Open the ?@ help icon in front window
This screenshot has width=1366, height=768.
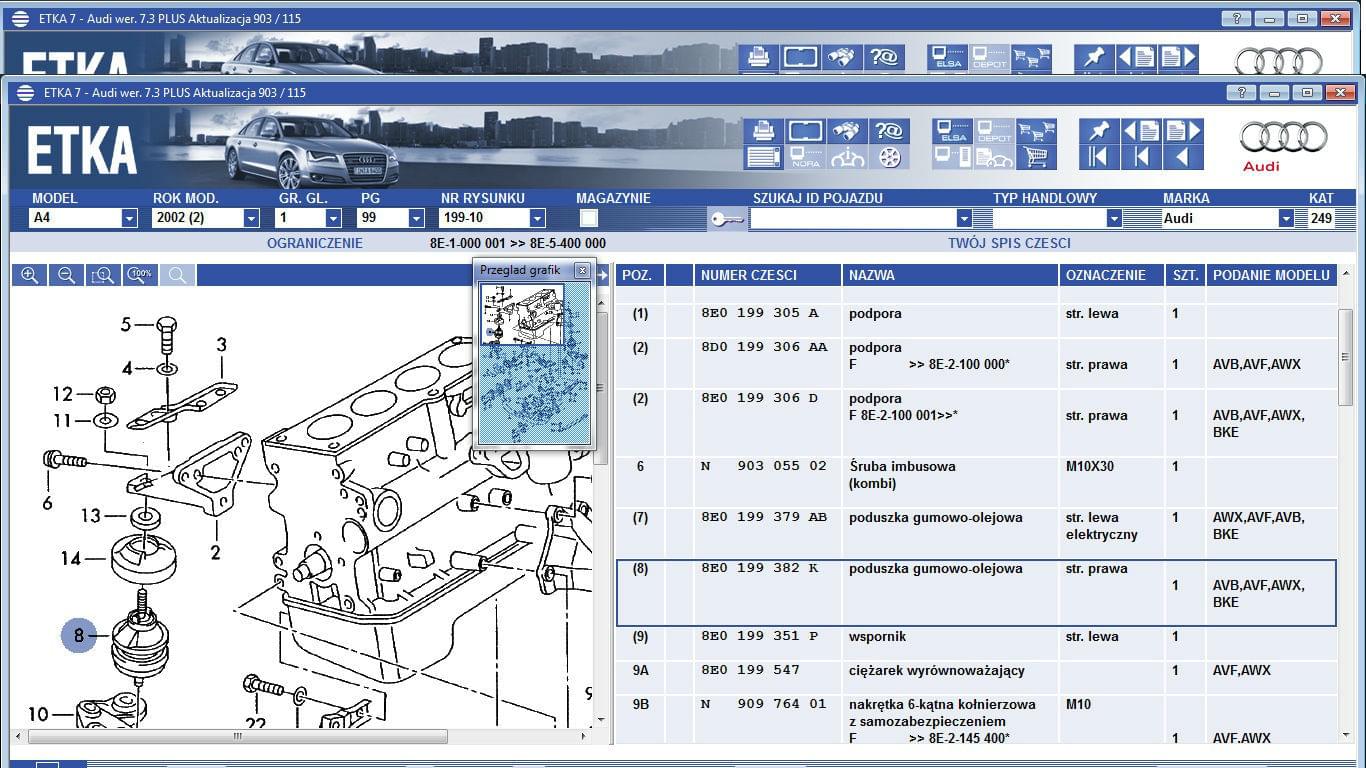coord(887,131)
